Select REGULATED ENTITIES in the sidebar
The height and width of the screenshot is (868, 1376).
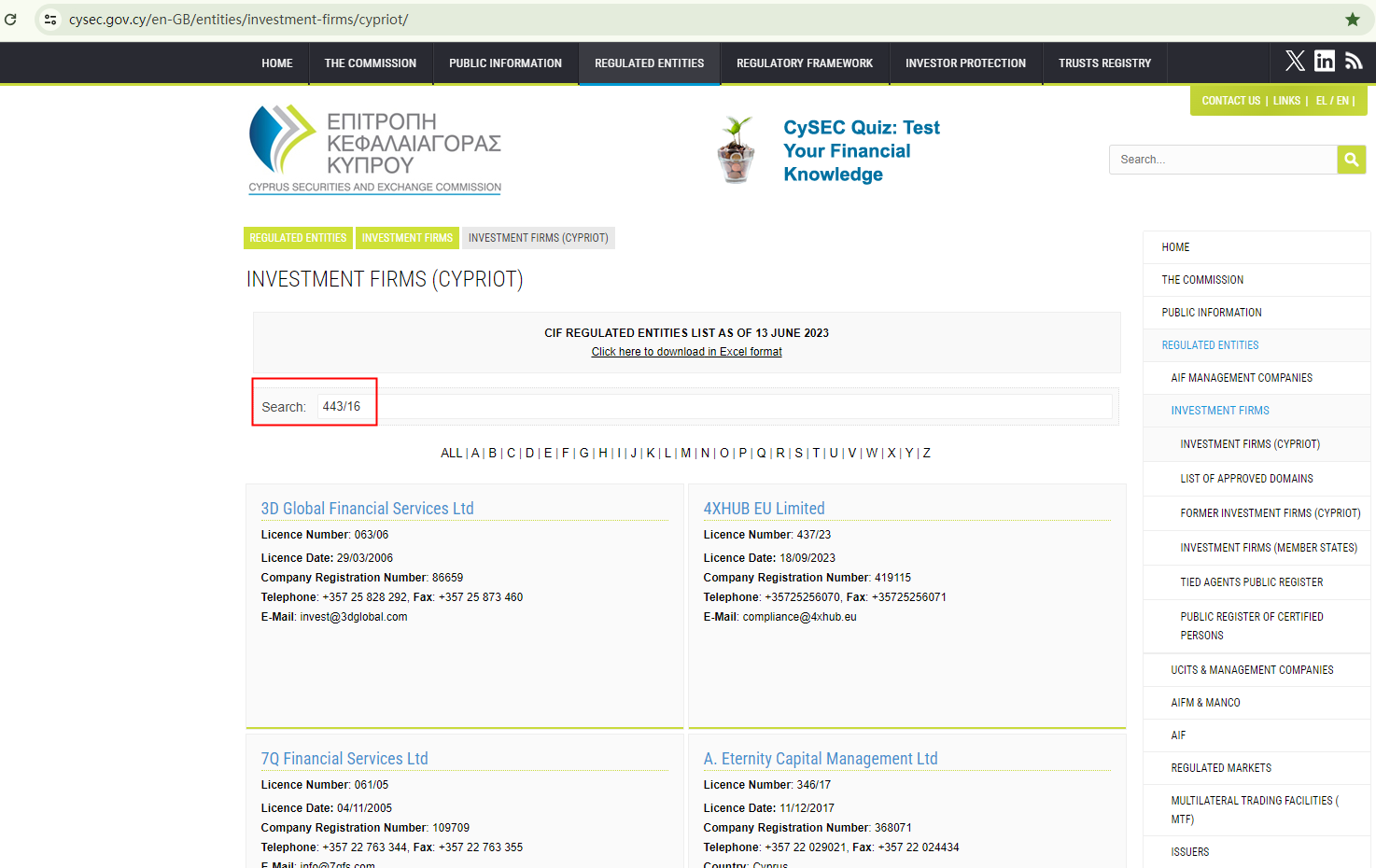pyautogui.click(x=1257, y=345)
